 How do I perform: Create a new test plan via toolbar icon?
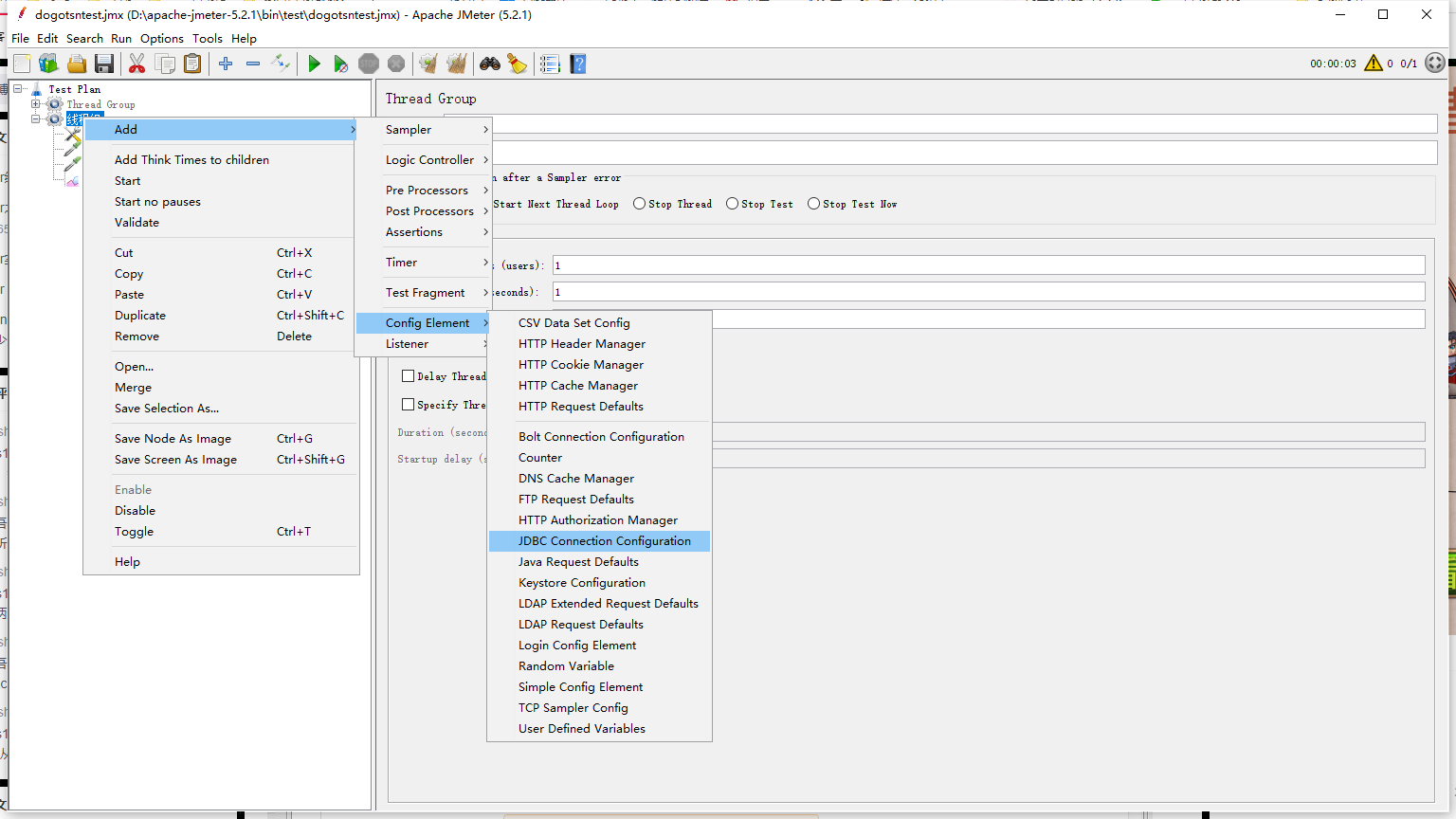[x=22, y=64]
